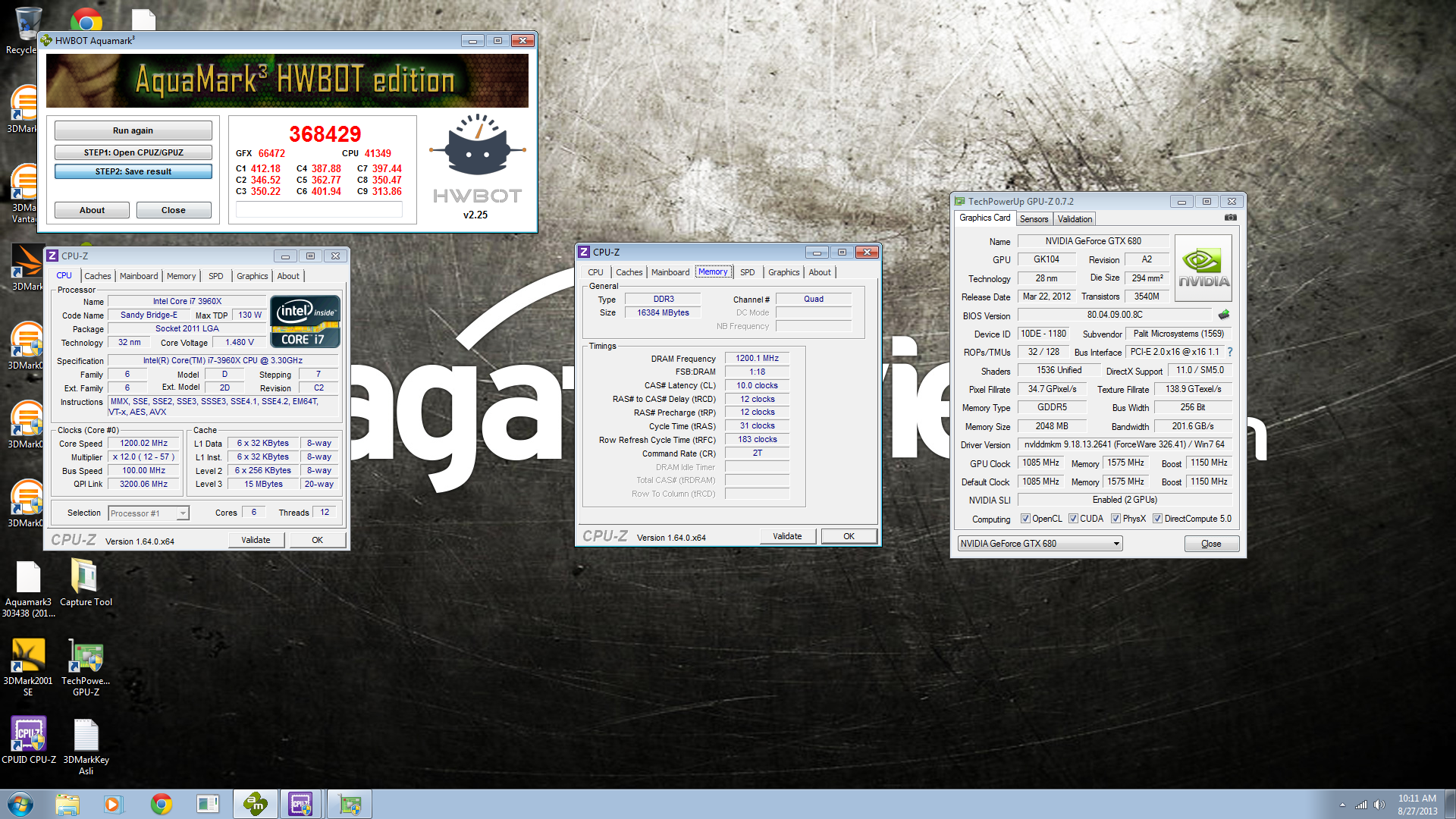Click the Driver Version value in GPU-Z
The height and width of the screenshot is (819, 1456).
coord(1124,444)
